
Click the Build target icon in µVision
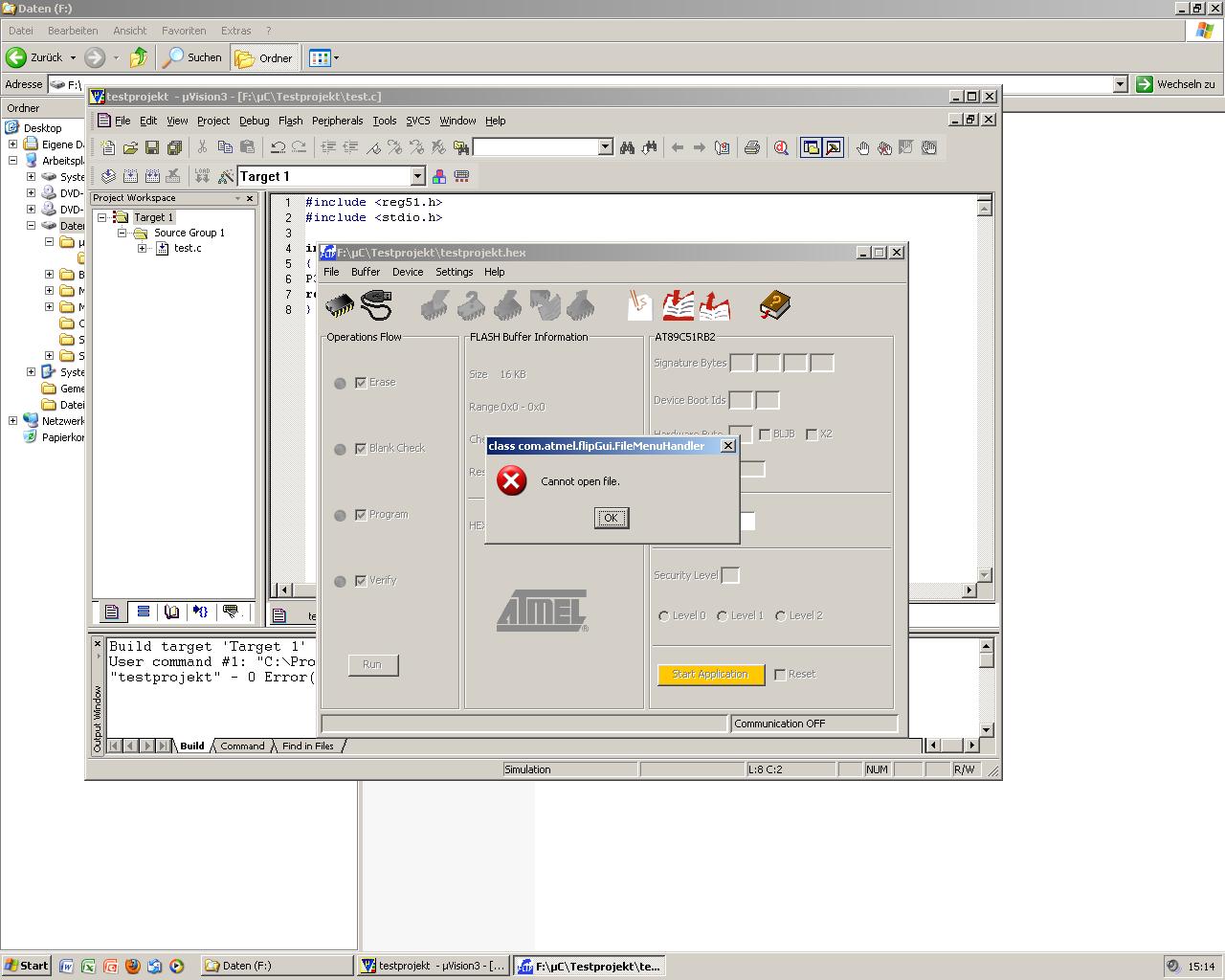point(130,176)
